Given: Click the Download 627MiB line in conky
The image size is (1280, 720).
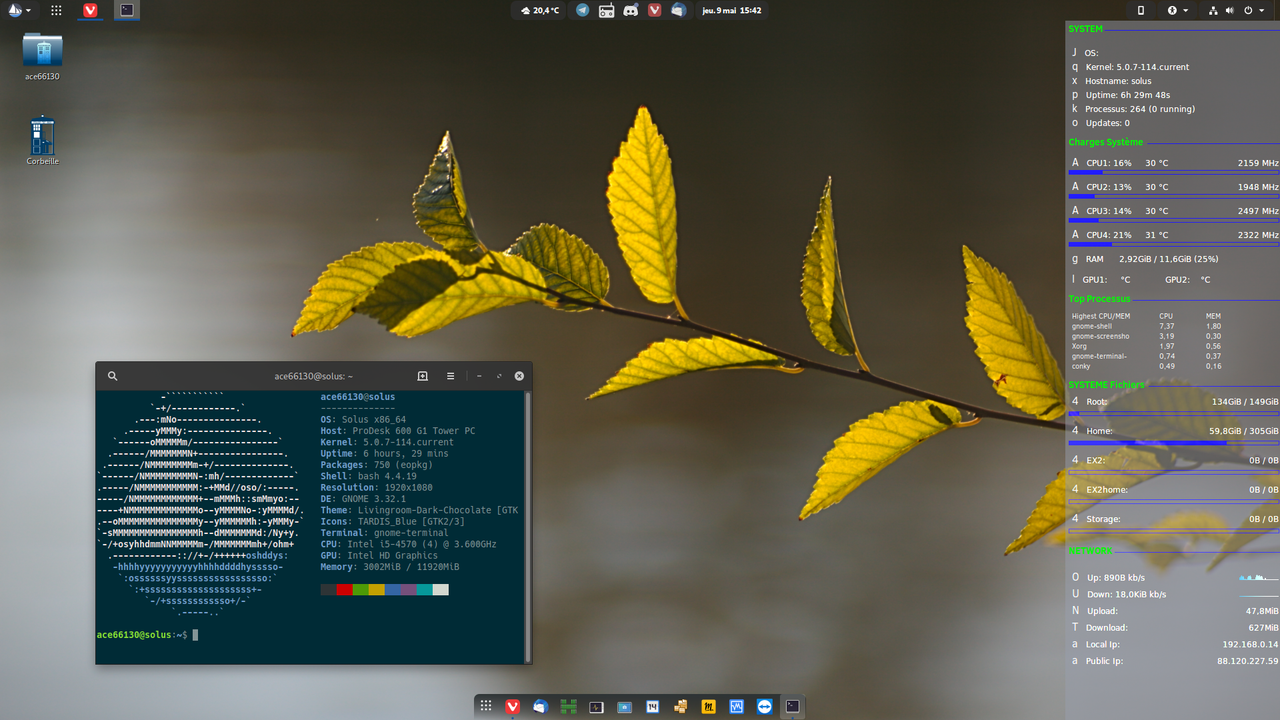Looking at the screenshot, I should pyautogui.click(x=1175, y=628).
